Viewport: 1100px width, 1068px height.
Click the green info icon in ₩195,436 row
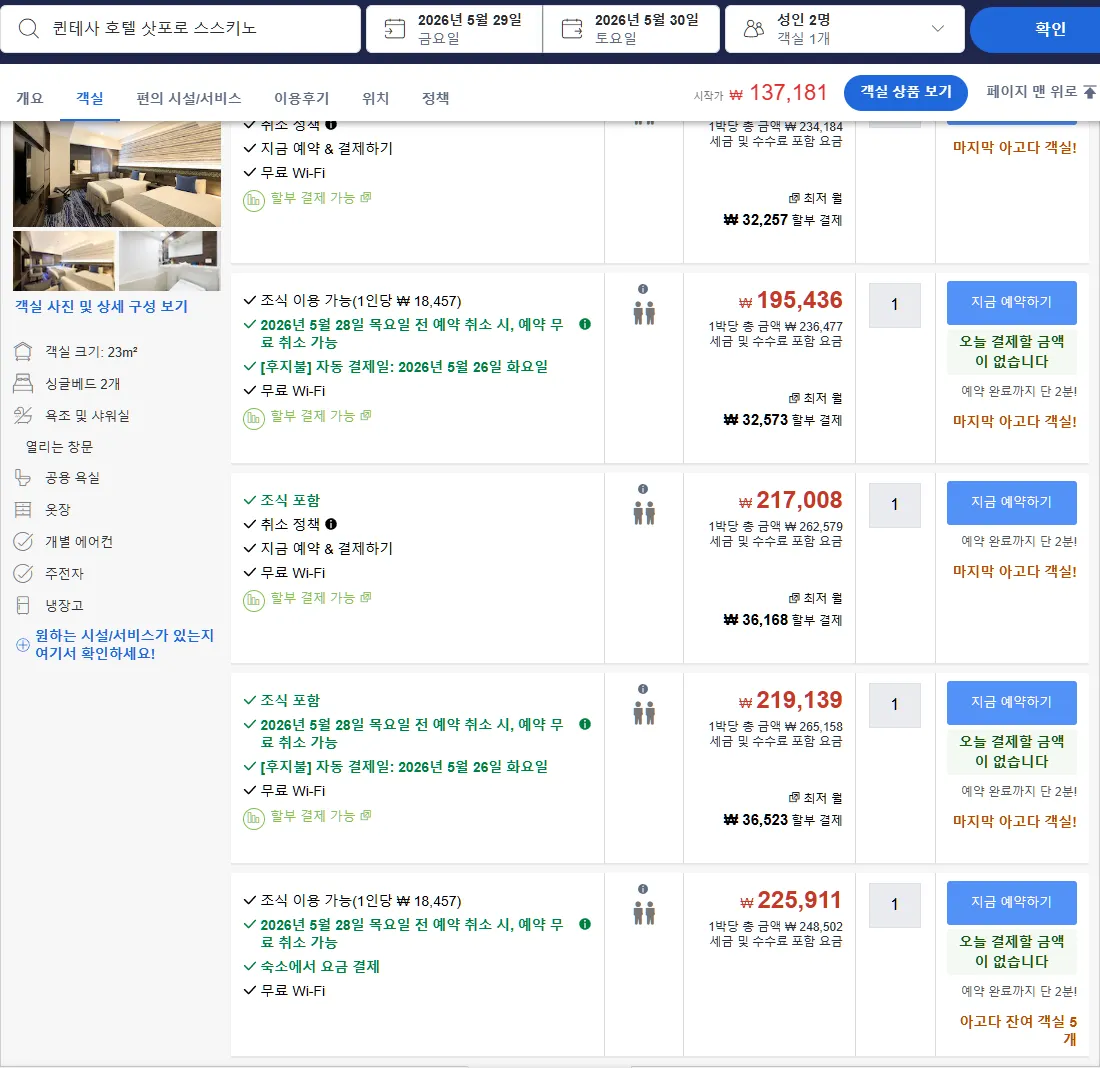coord(585,324)
